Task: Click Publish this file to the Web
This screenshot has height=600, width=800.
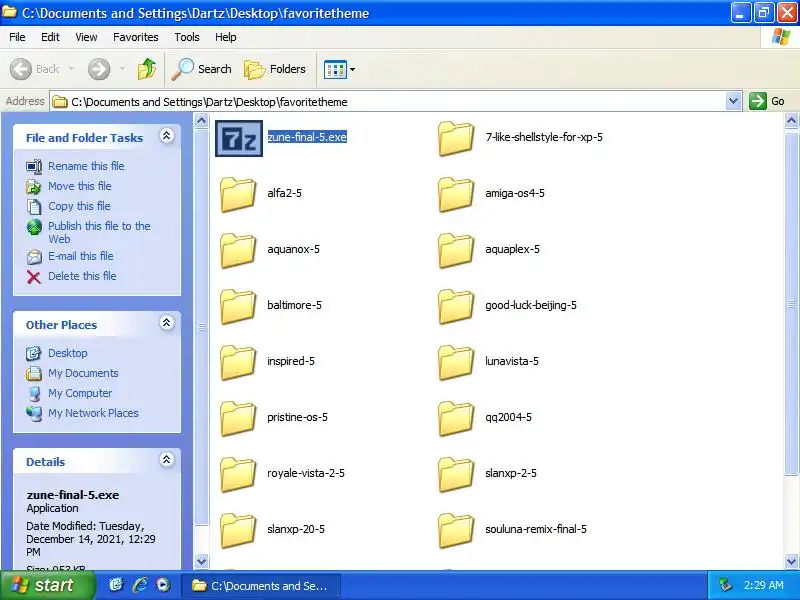Action: [99, 232]
